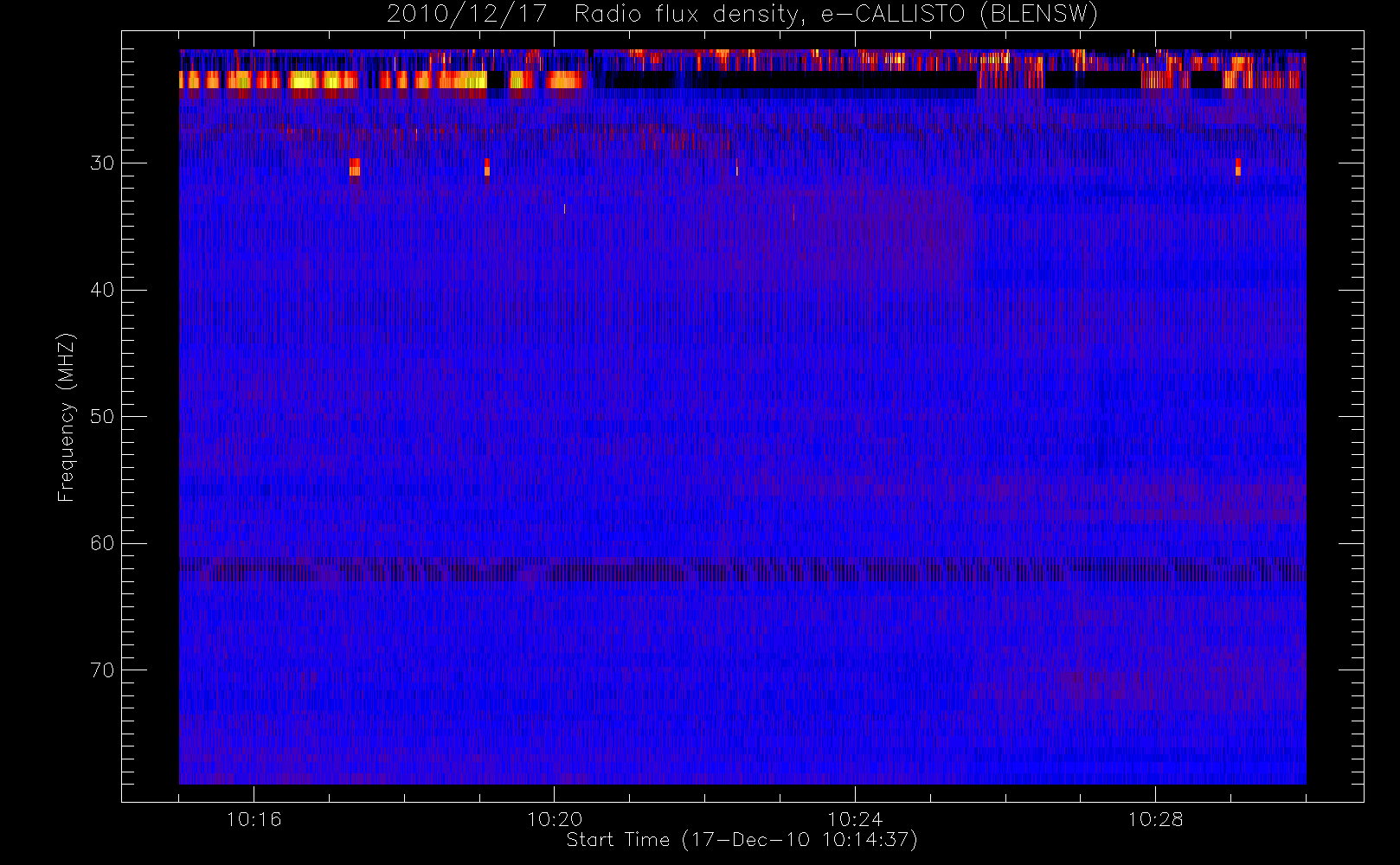Click the 10:24 time axis label
Image resolution: width=1400 pixels, height=865 pixels.
tap(855, 819)
